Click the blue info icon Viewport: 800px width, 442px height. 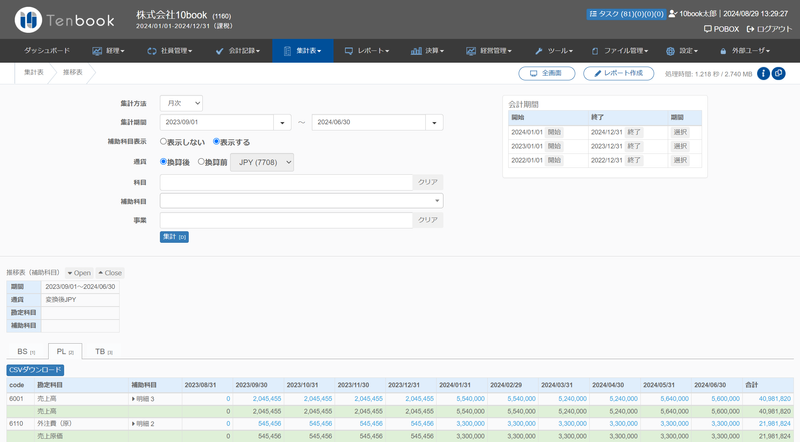tap(764, 73)
